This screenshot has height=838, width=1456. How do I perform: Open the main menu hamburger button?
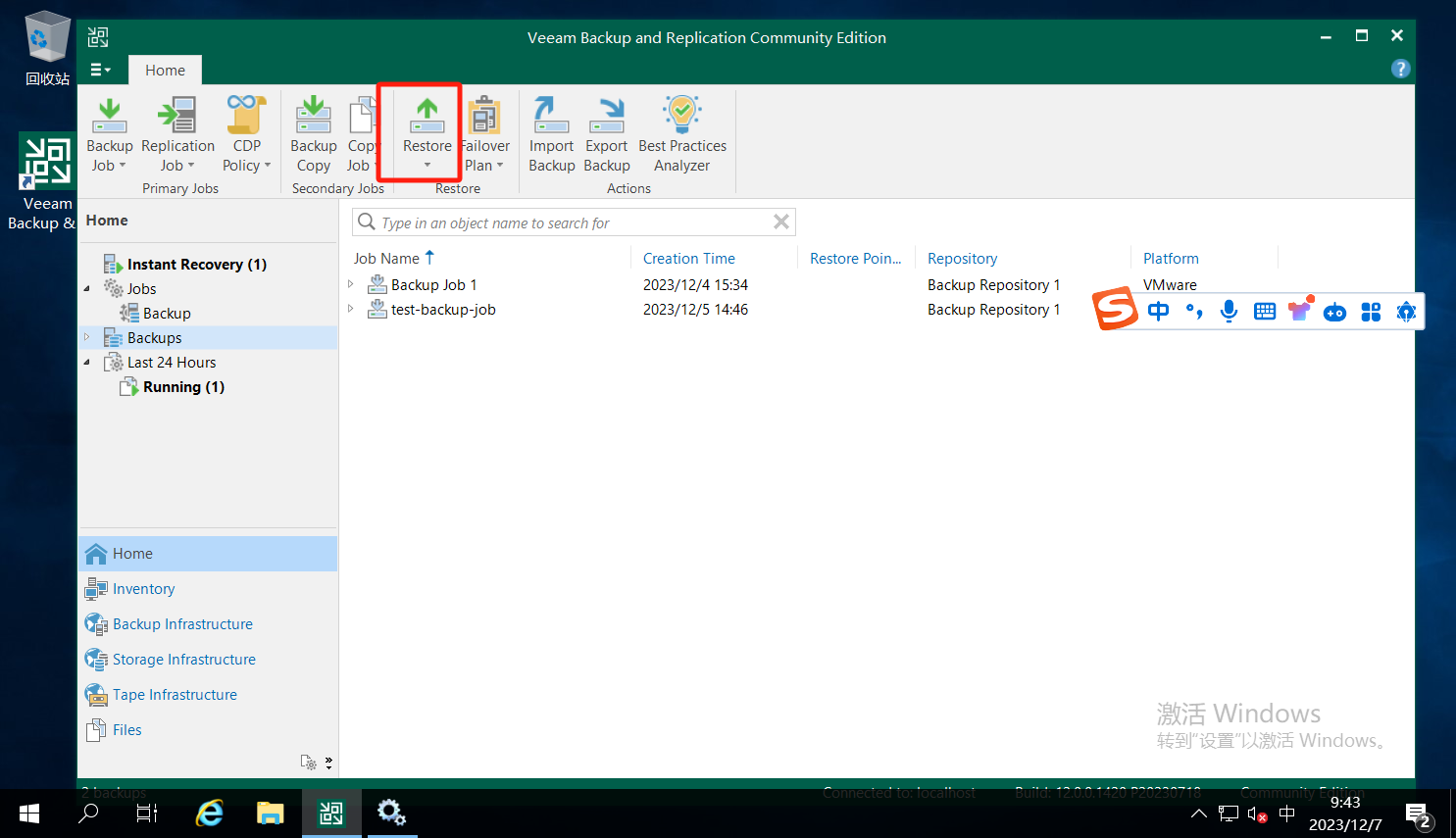click(x=100, y=70)
